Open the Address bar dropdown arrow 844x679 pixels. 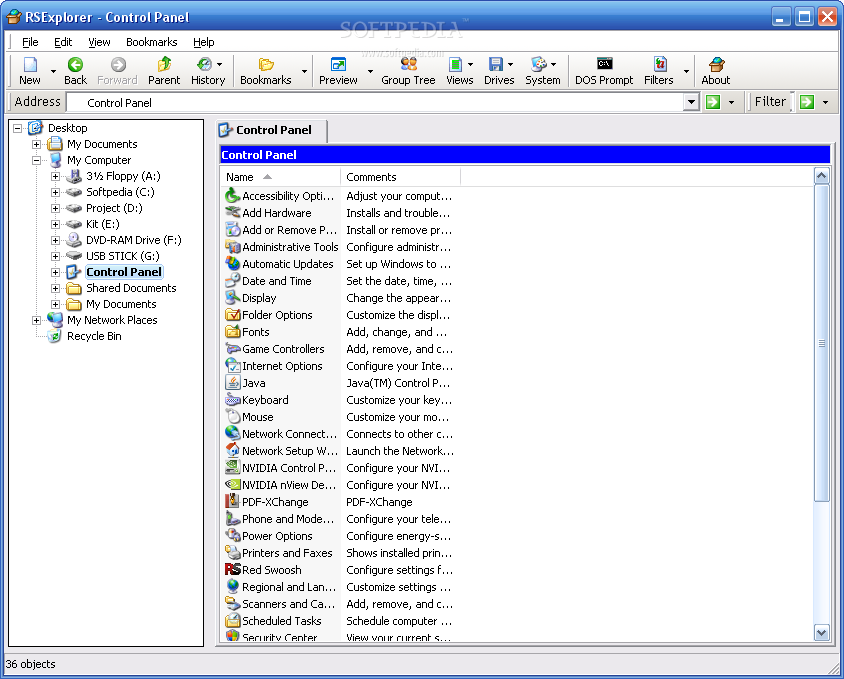coord(691,102)
